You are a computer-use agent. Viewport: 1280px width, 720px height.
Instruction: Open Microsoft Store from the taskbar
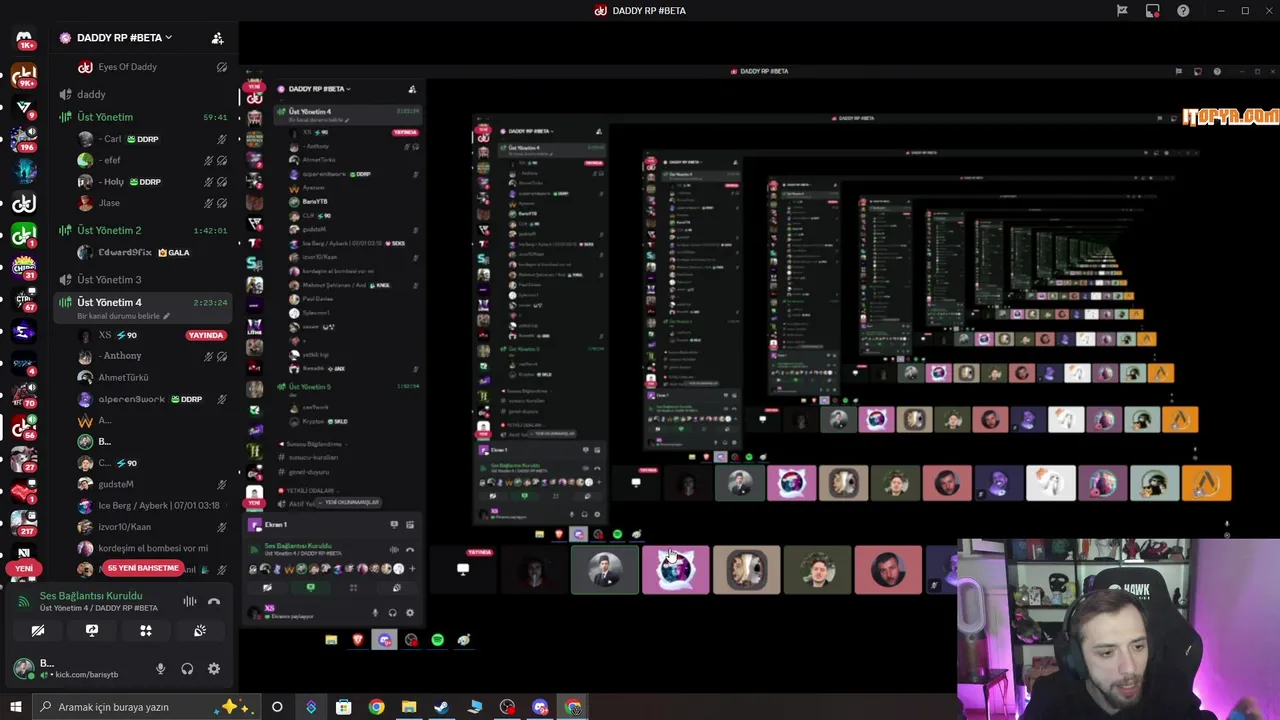[343, 707]
